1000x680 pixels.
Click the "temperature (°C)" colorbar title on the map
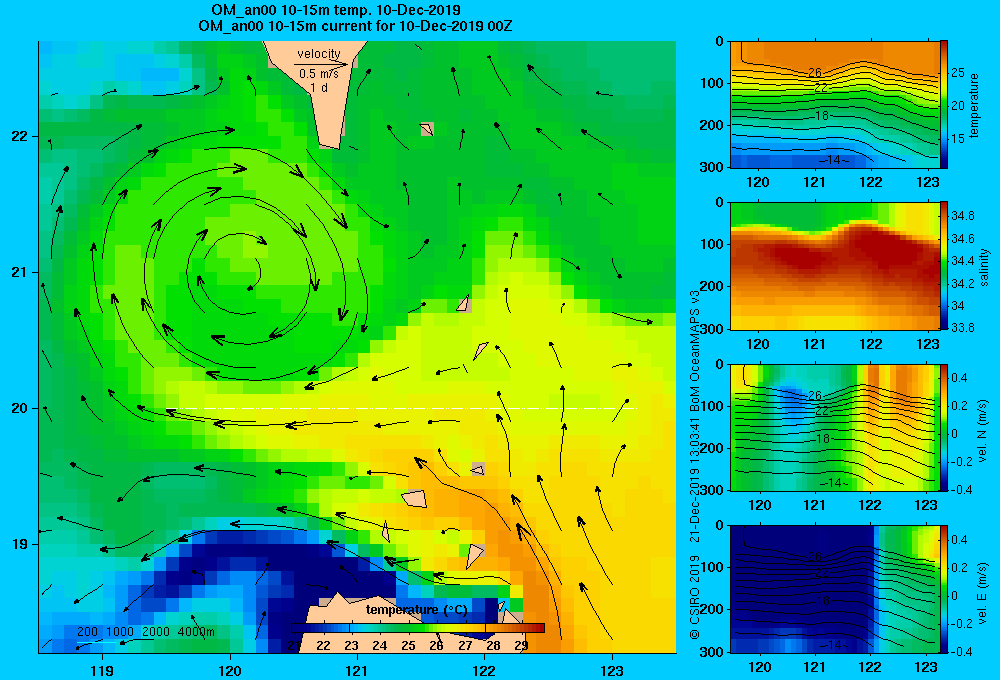pyautogui.click(x=416, y=610)
